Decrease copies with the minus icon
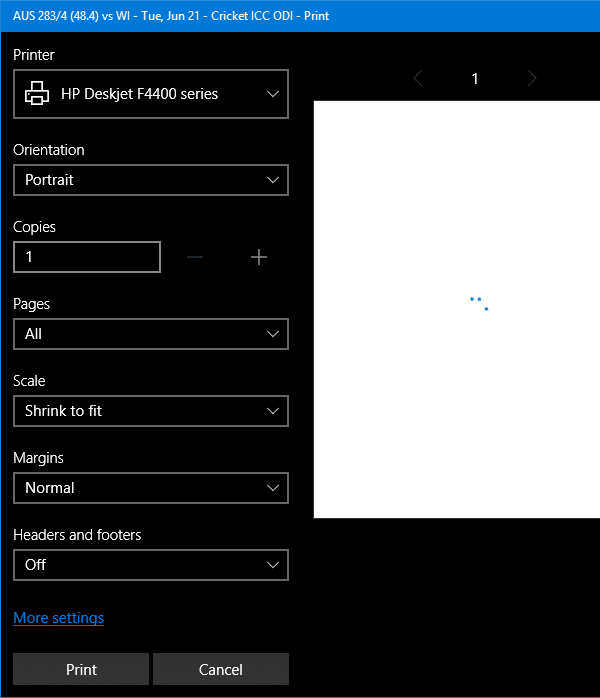Viewport: 600px width, 698px height. point(195,257)
